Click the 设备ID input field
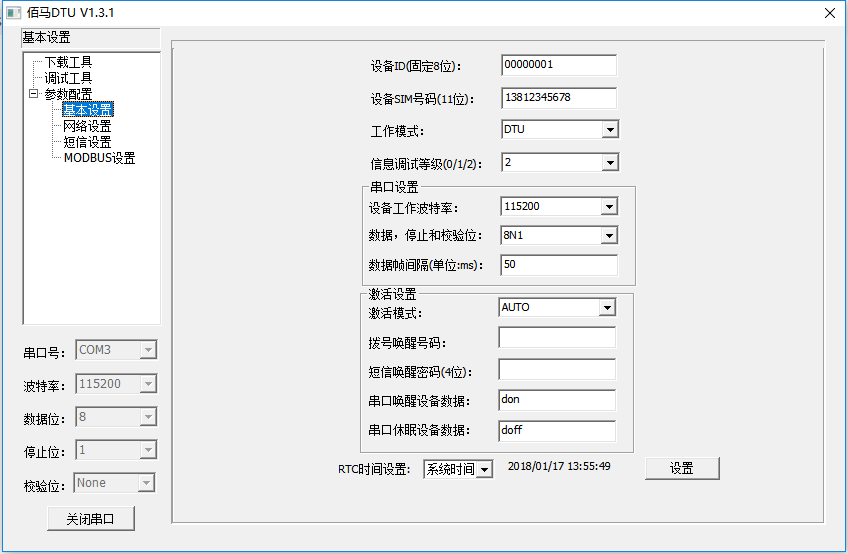Image resolution: width=848 pixels, height=554 pixels. [558, 65]
